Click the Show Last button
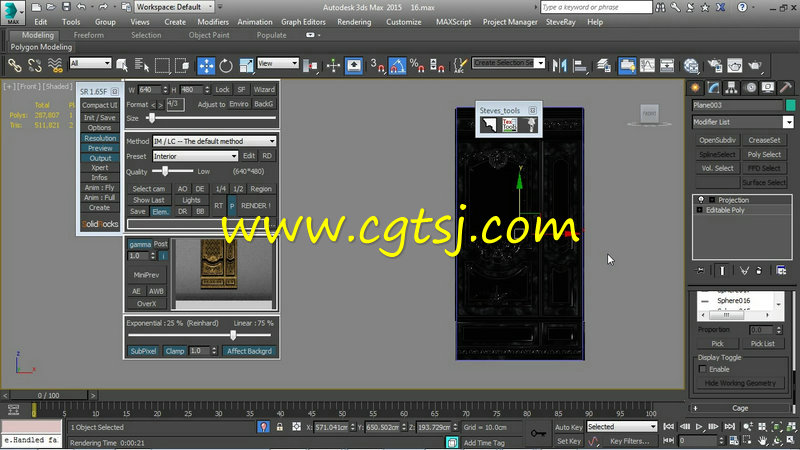The height and width of the screenshot is (450, 800). click(148, 200)
